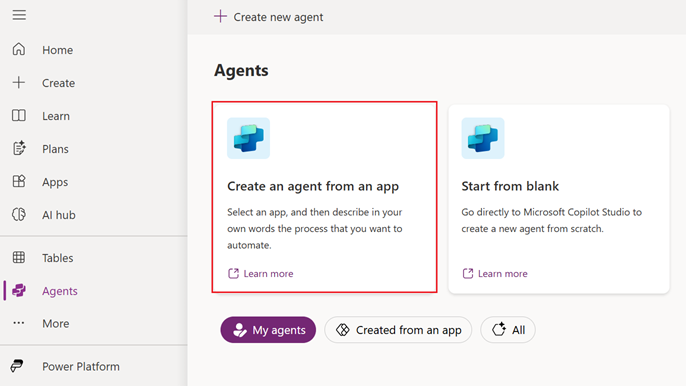Click the Agents sidebar icon

(19, 290)
